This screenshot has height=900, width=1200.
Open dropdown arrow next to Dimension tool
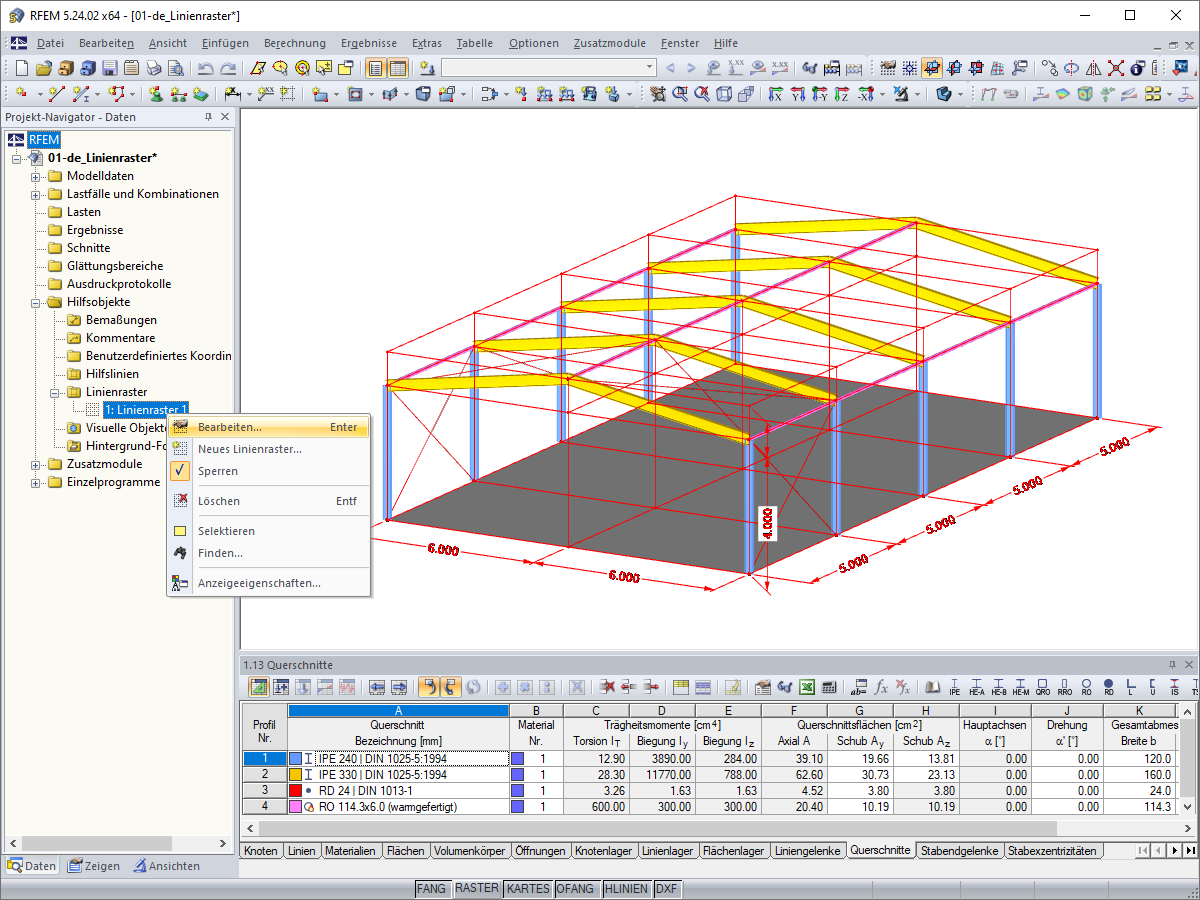point(248,93)
